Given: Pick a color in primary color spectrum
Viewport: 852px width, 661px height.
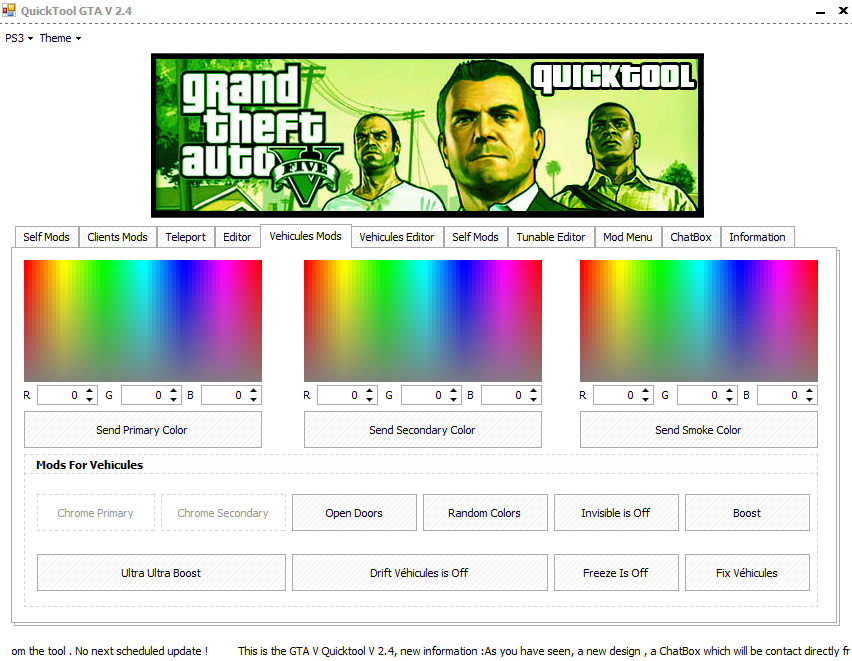Looking at the screenshot, I should pyautogui.click(x=143, y=321).
